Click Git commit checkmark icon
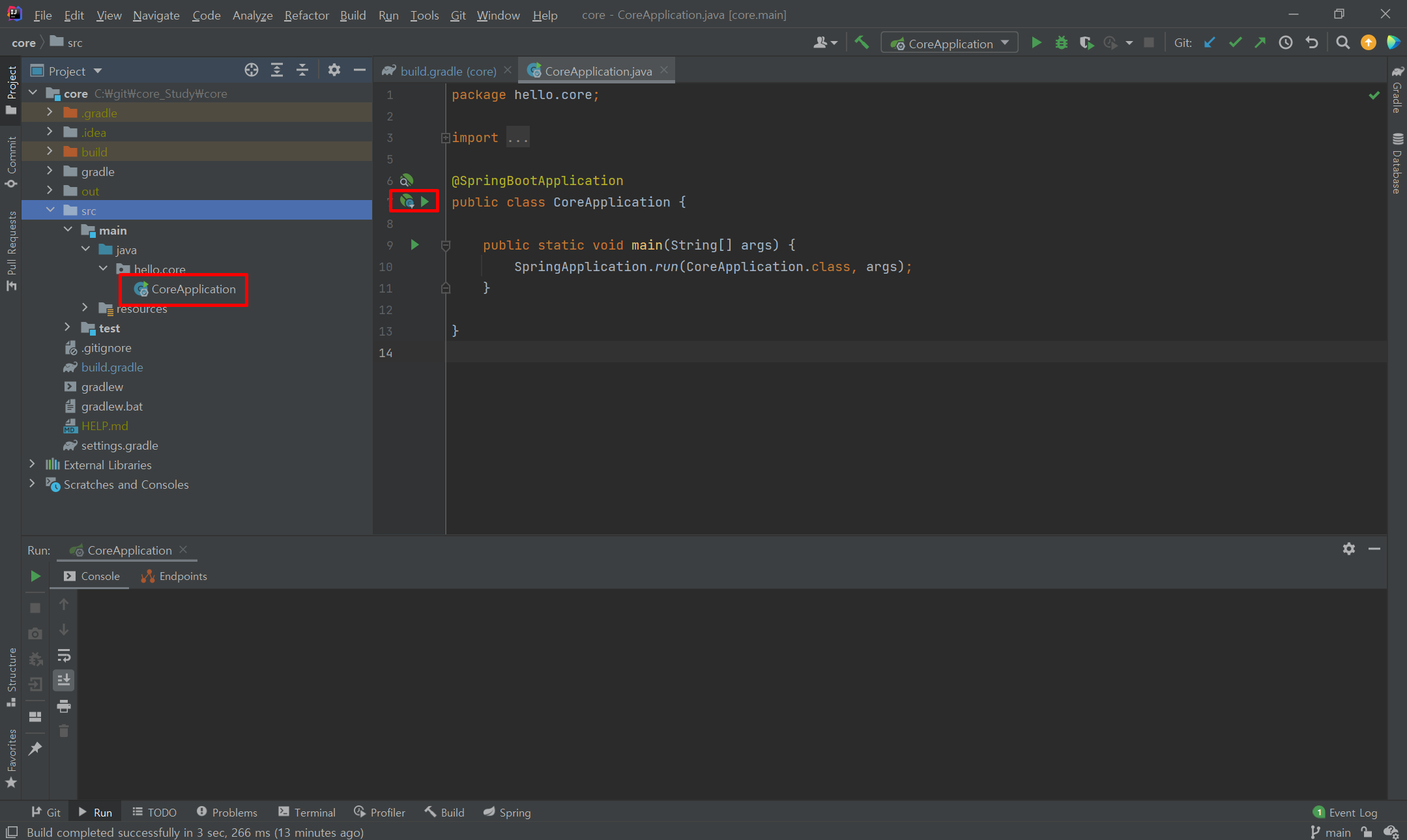Image resolution: width=1407 pixels, height=840 pixels. 1235,43
